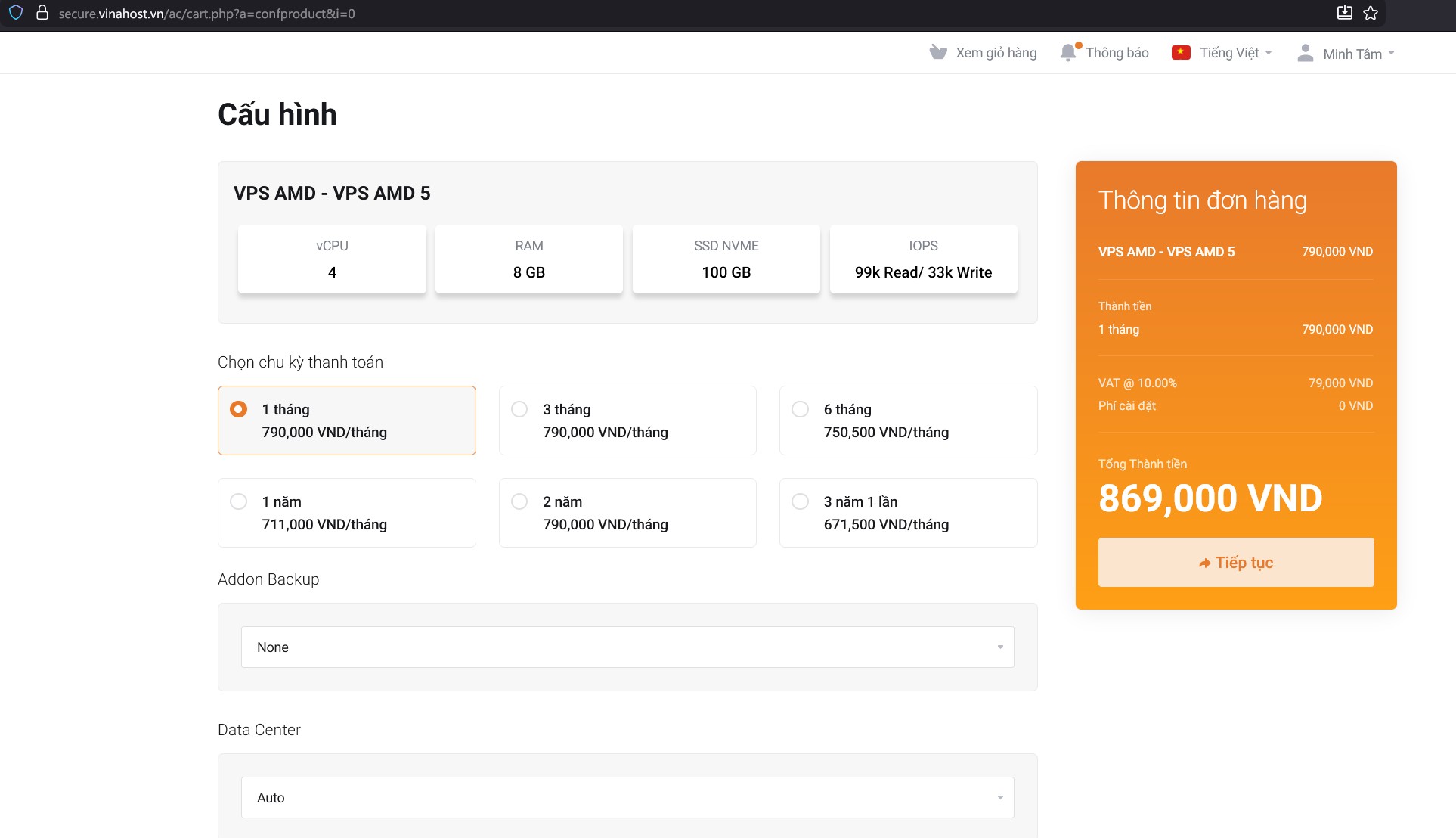Open the Data Center selection dropdown

[626, 797]
